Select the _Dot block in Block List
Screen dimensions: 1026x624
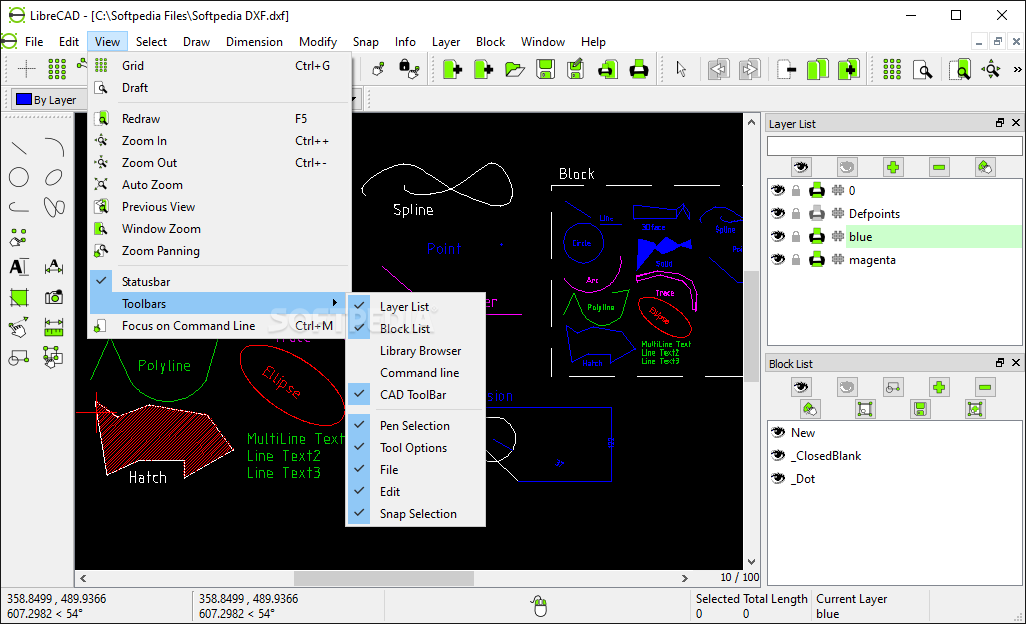[x=894, y=479]
